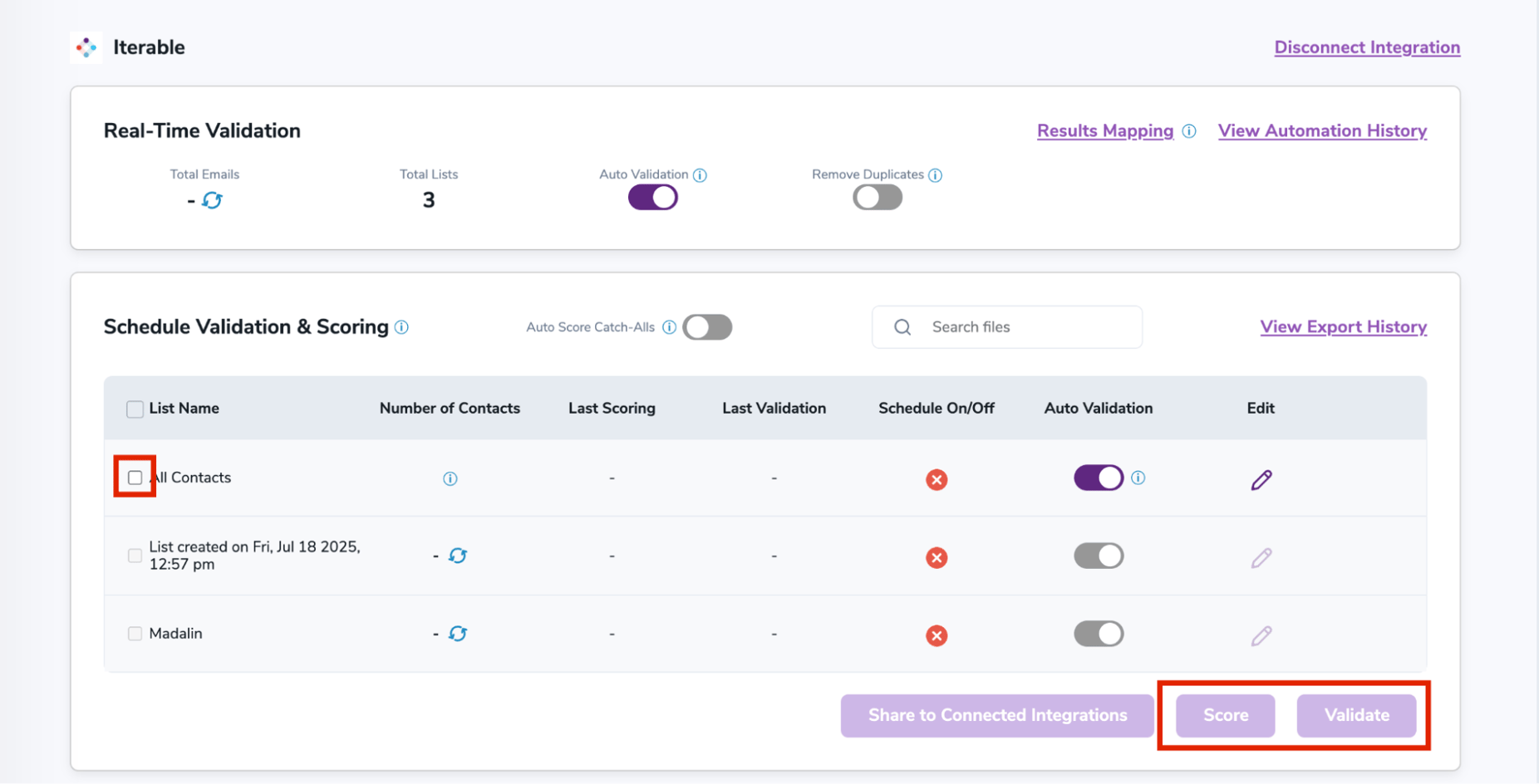
Task: Click the Total Lists value 3
Action: (429, 200)
